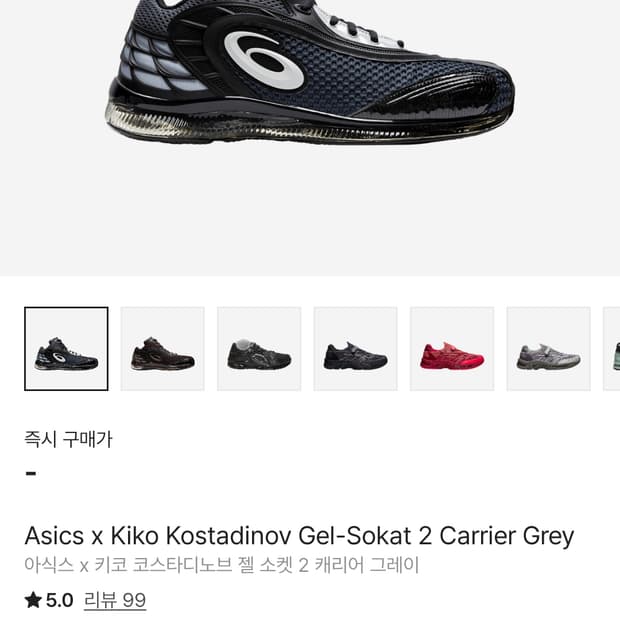Select the first Carrier Grey shoe thumbnail
The image size is (620, 620).
click(66, 348)
